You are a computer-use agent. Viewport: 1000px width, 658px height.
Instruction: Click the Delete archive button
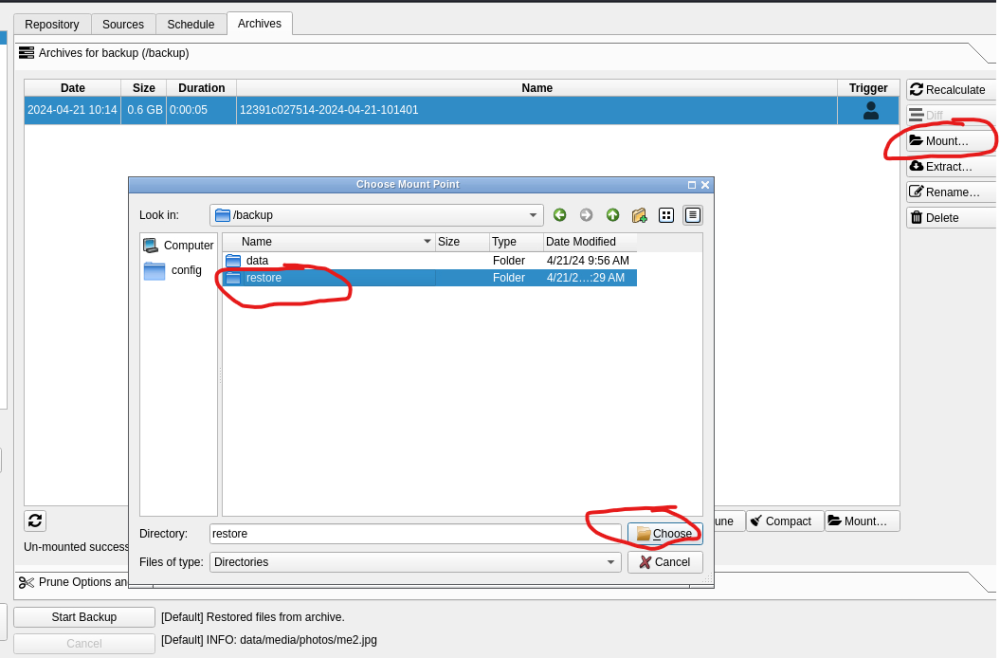[x=950, y=217]
